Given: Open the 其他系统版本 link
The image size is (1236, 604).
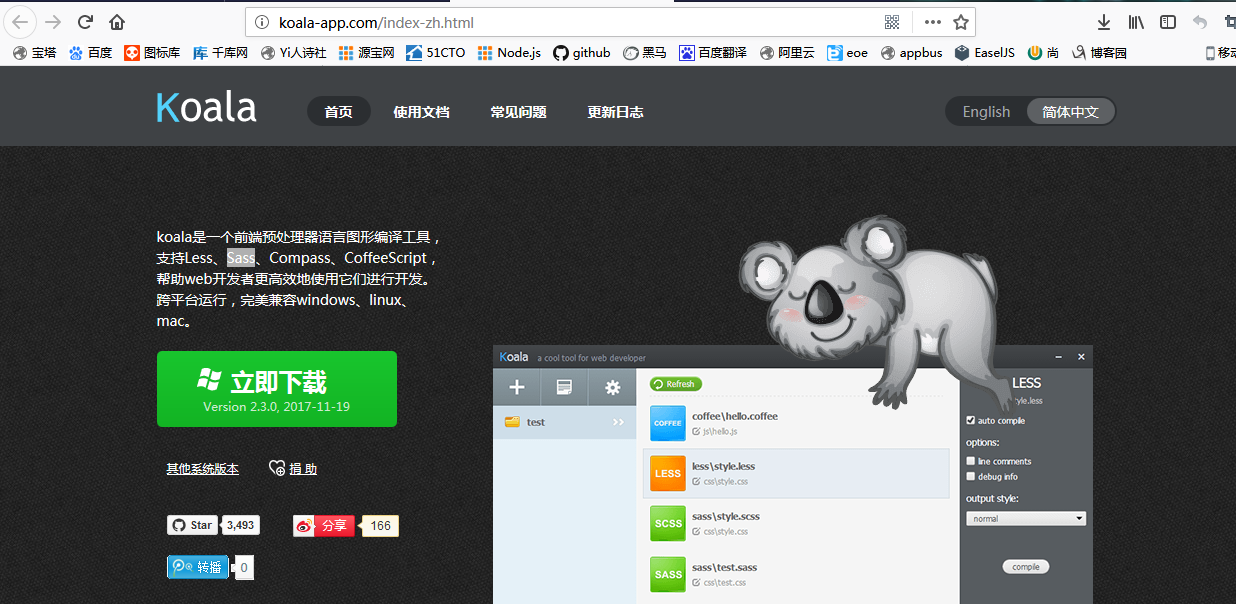Looking at the screenshot, I should pos(202,469).
